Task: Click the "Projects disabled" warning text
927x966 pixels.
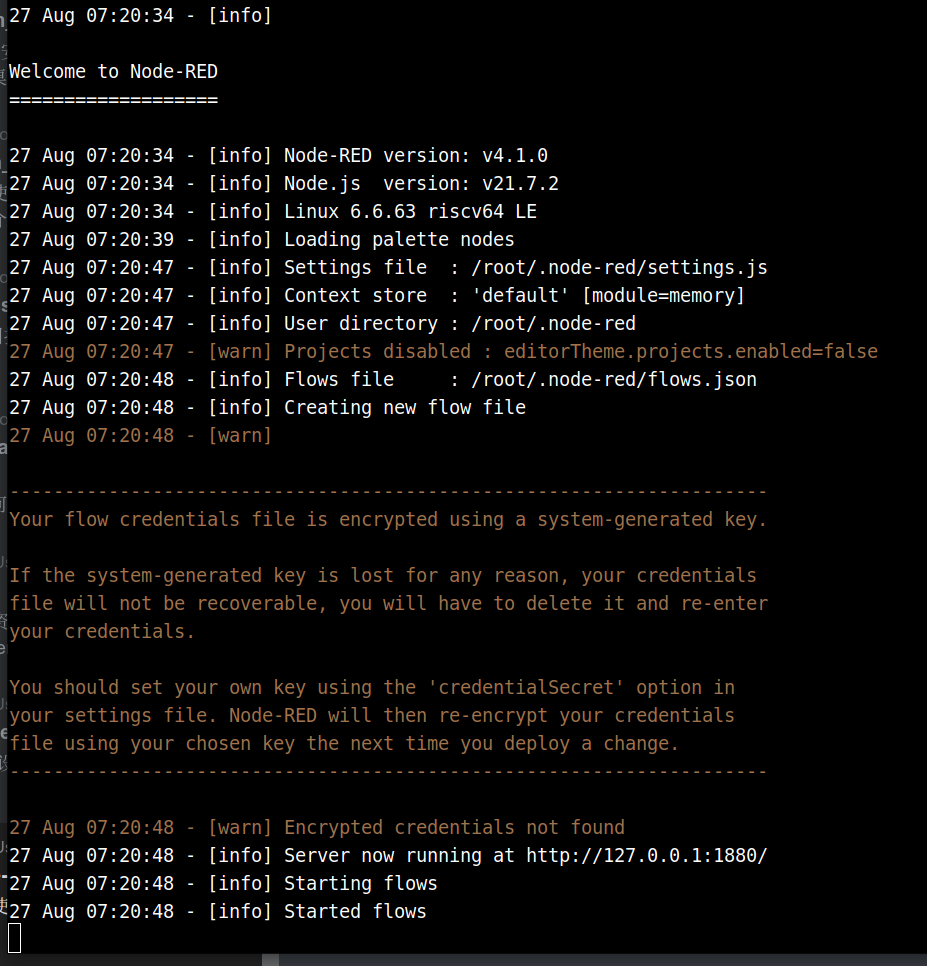Action: tap(377, 352)
